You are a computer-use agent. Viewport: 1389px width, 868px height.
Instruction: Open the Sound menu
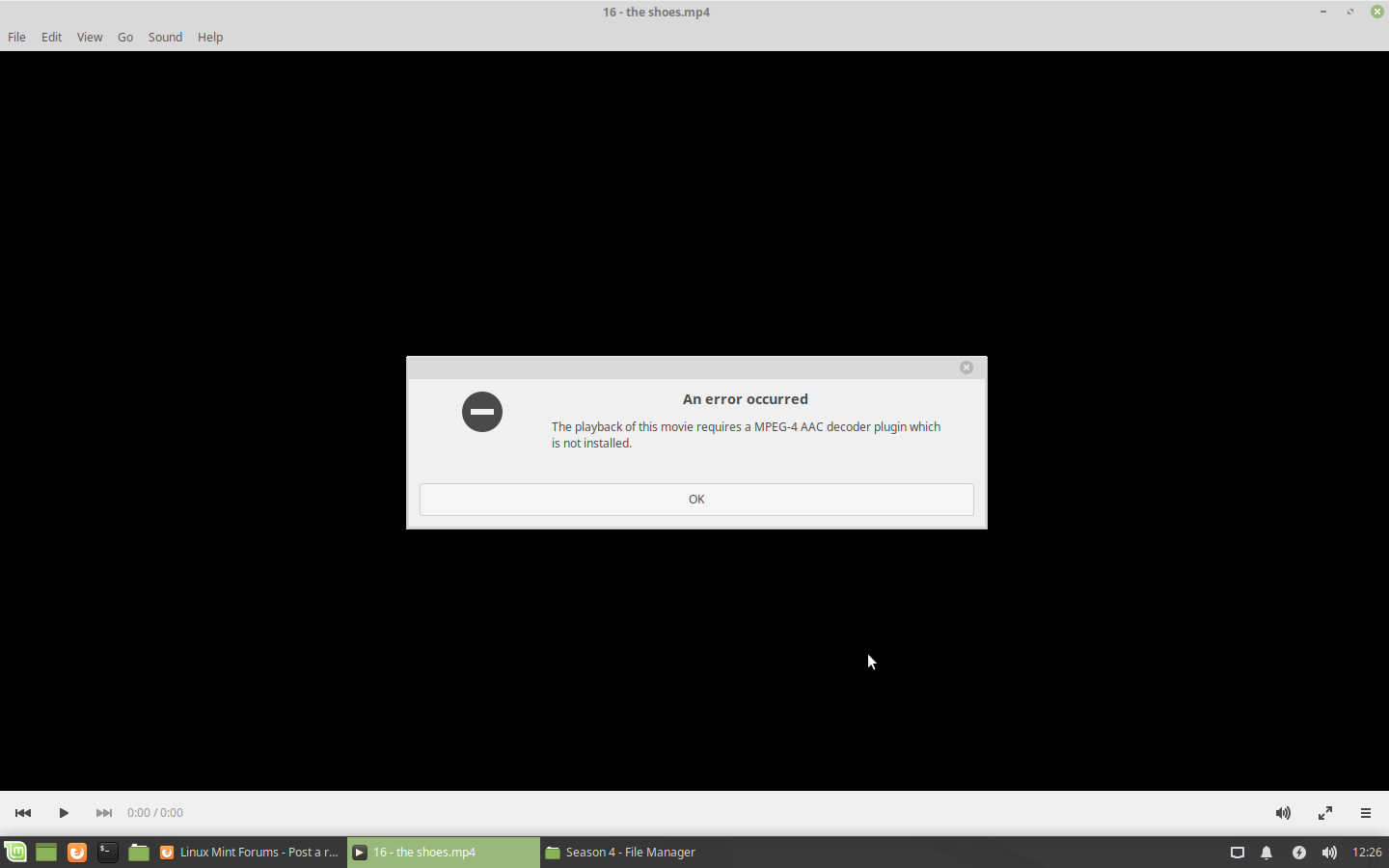(x=165, y=37)
